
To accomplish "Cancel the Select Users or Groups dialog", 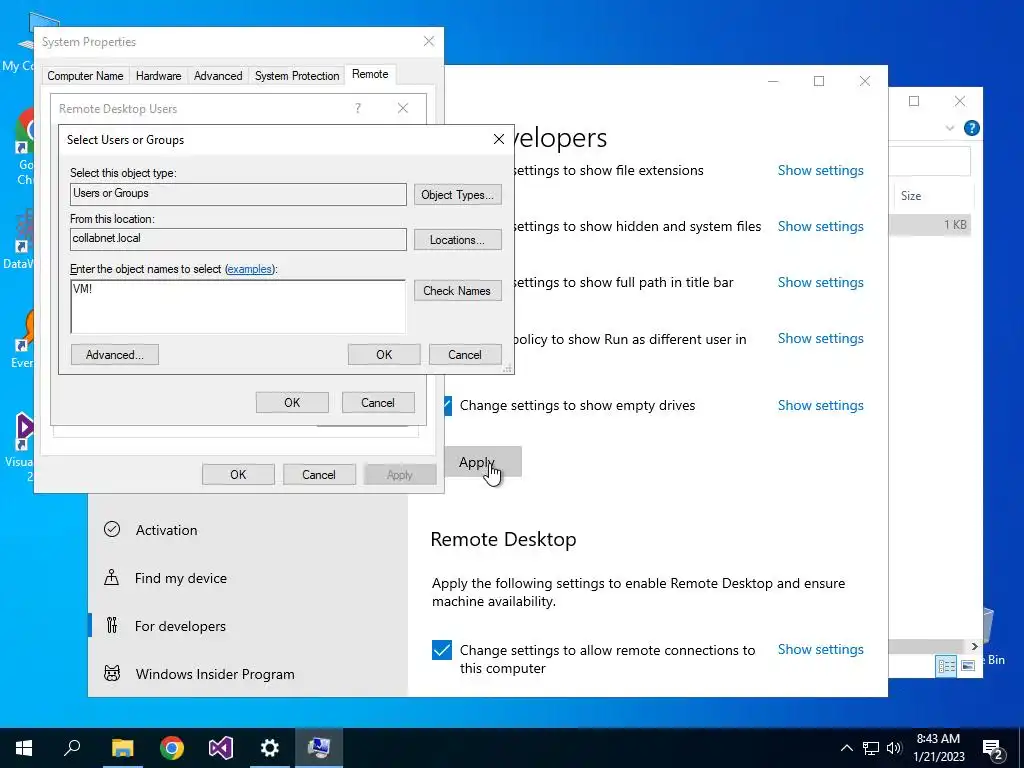I will [x=465, y=355].
